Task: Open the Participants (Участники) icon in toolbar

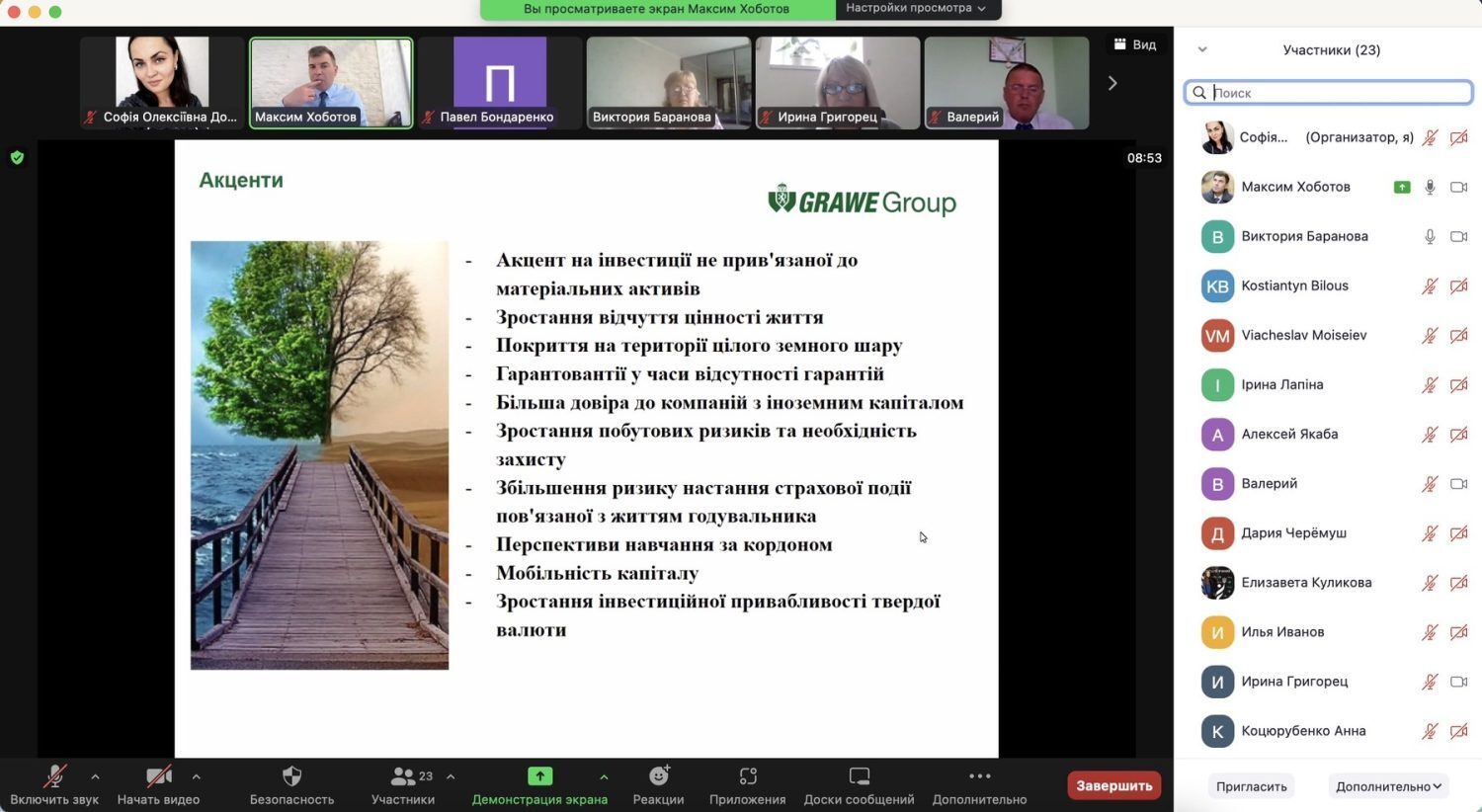Action: [404, 776]
